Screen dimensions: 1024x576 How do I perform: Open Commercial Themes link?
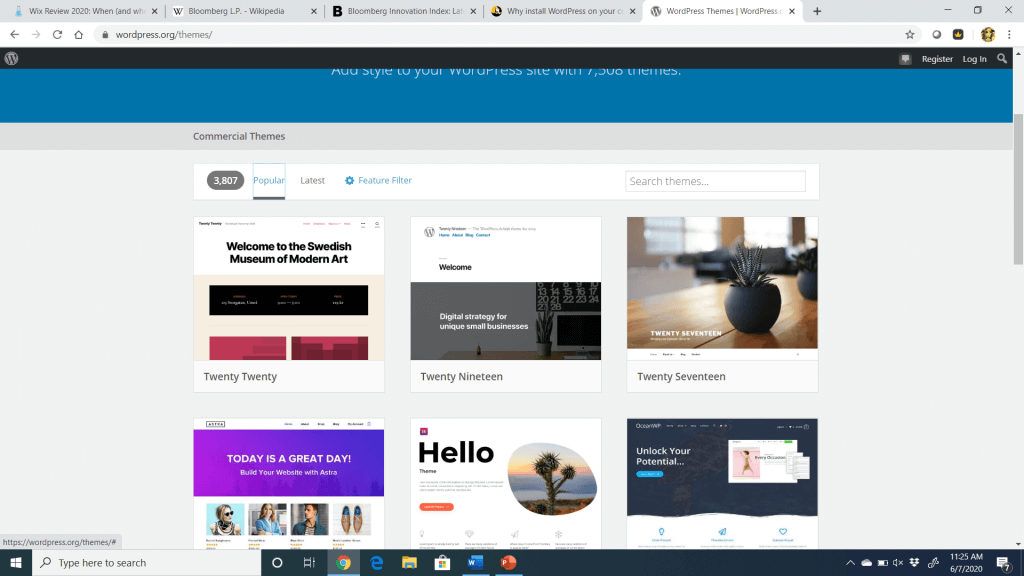click(x=239, y=136)
